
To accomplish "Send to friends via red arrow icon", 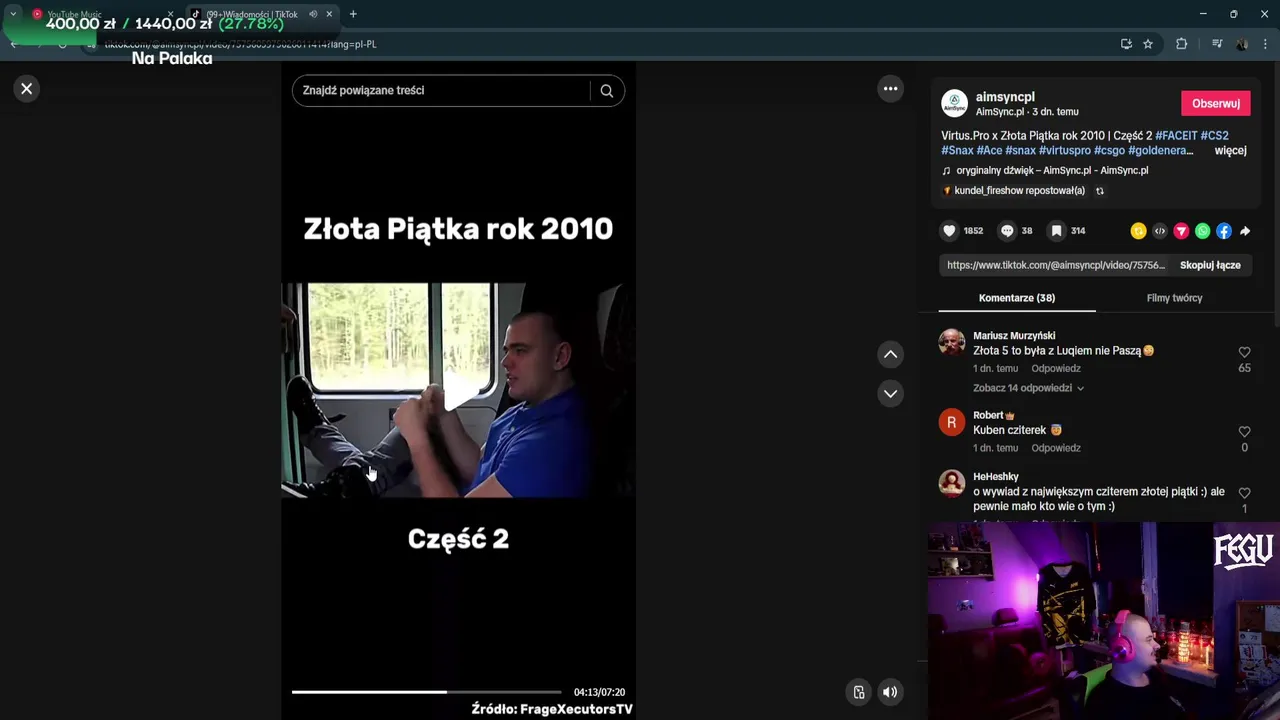I will point(1181,231).
